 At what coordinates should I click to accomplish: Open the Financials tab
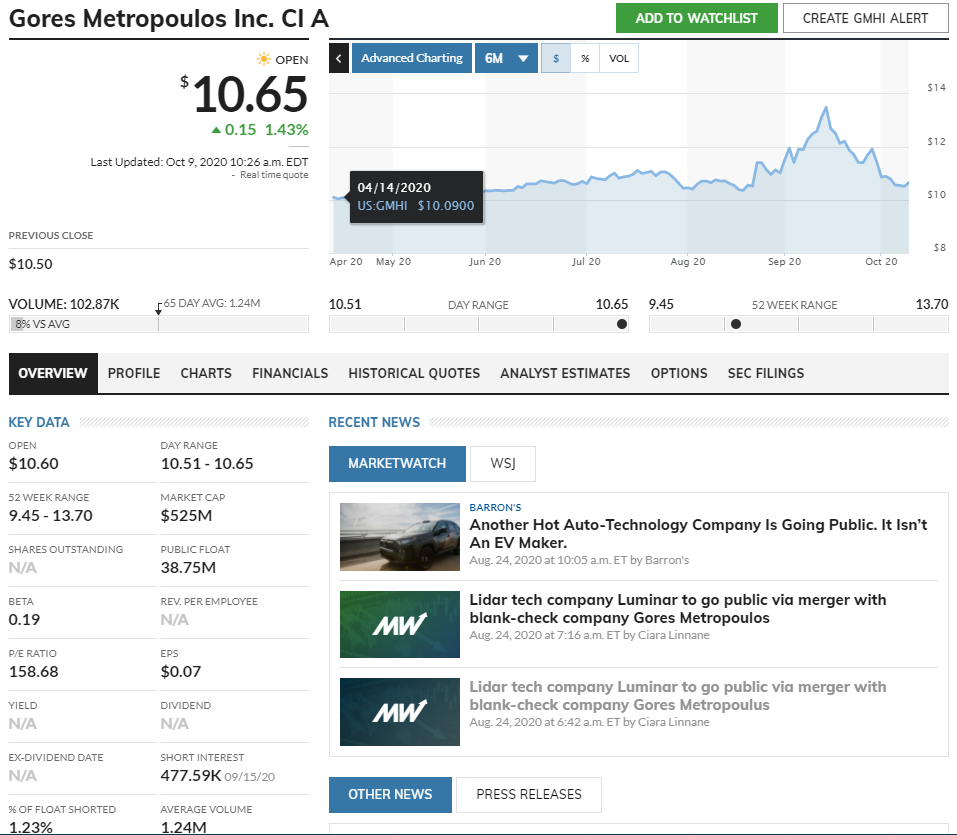290,373
